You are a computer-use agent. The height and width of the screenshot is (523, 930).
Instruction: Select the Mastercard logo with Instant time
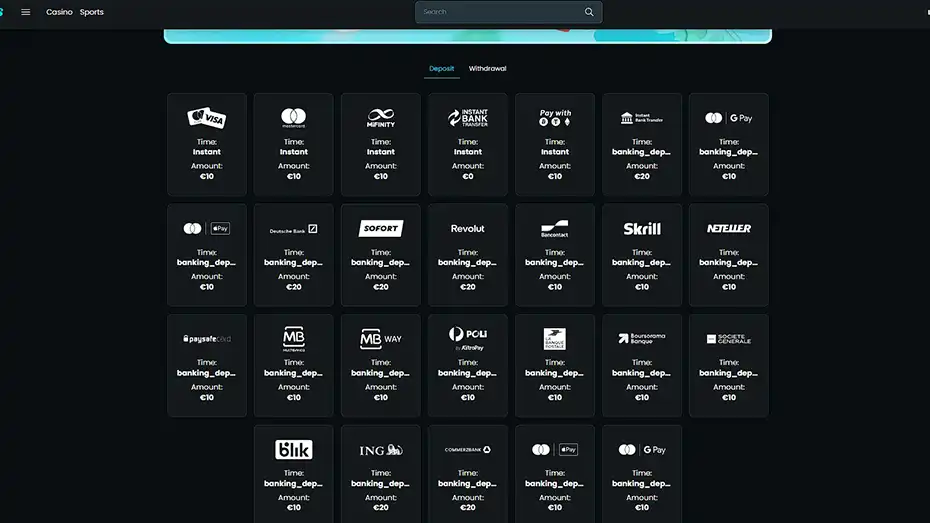tap(294, 117)
